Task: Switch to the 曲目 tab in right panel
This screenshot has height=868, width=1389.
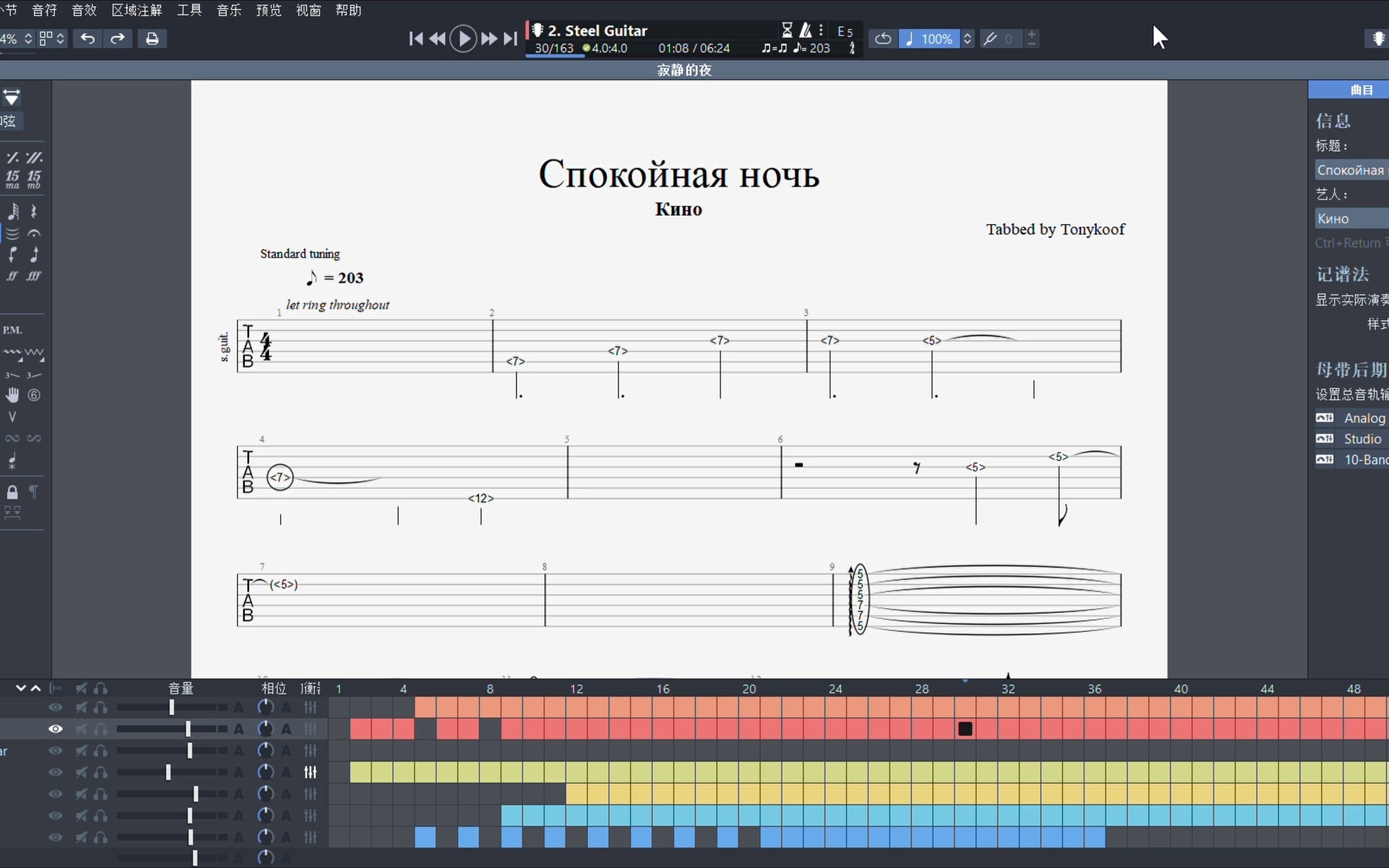Action: [1361, 89]
